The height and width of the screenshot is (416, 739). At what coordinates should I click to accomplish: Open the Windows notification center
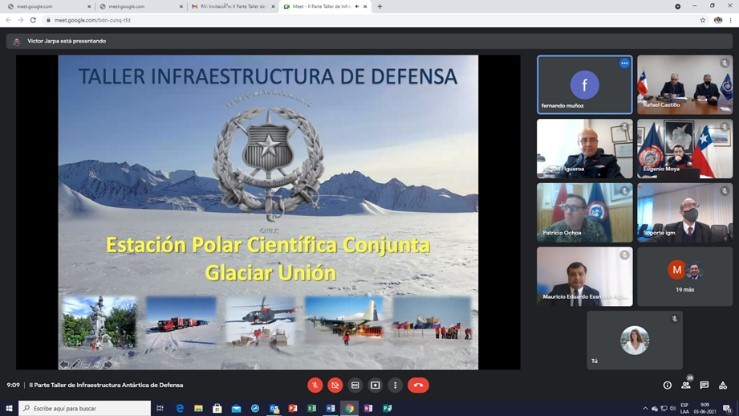coord(728,408)
